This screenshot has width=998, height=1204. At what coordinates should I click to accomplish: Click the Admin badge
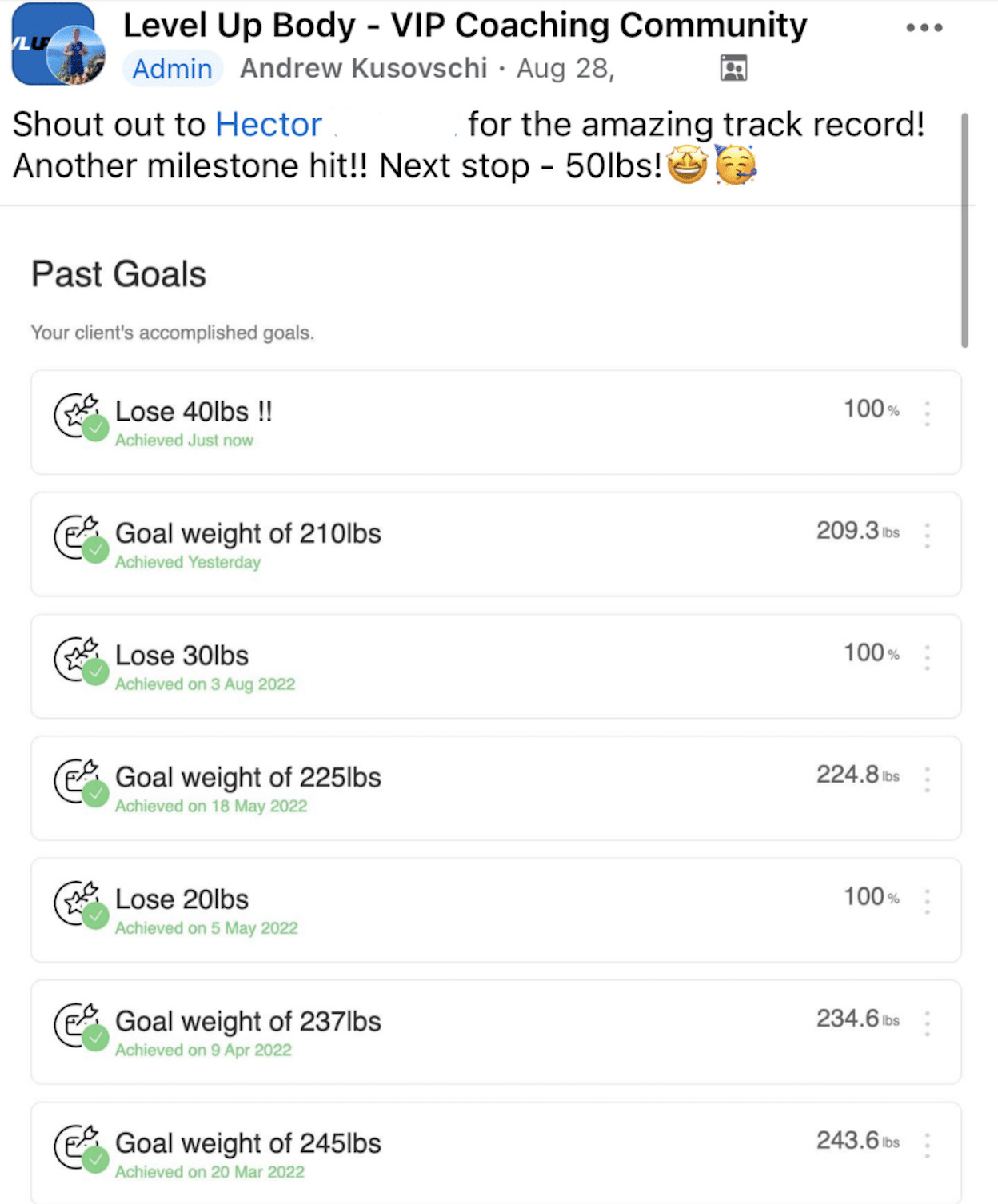172,69
